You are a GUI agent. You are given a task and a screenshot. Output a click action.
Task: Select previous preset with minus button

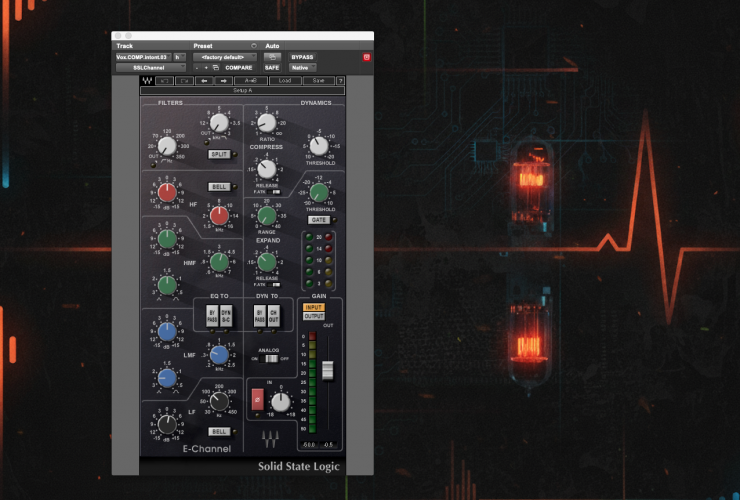pyautogui.click(x=197, y=68)
